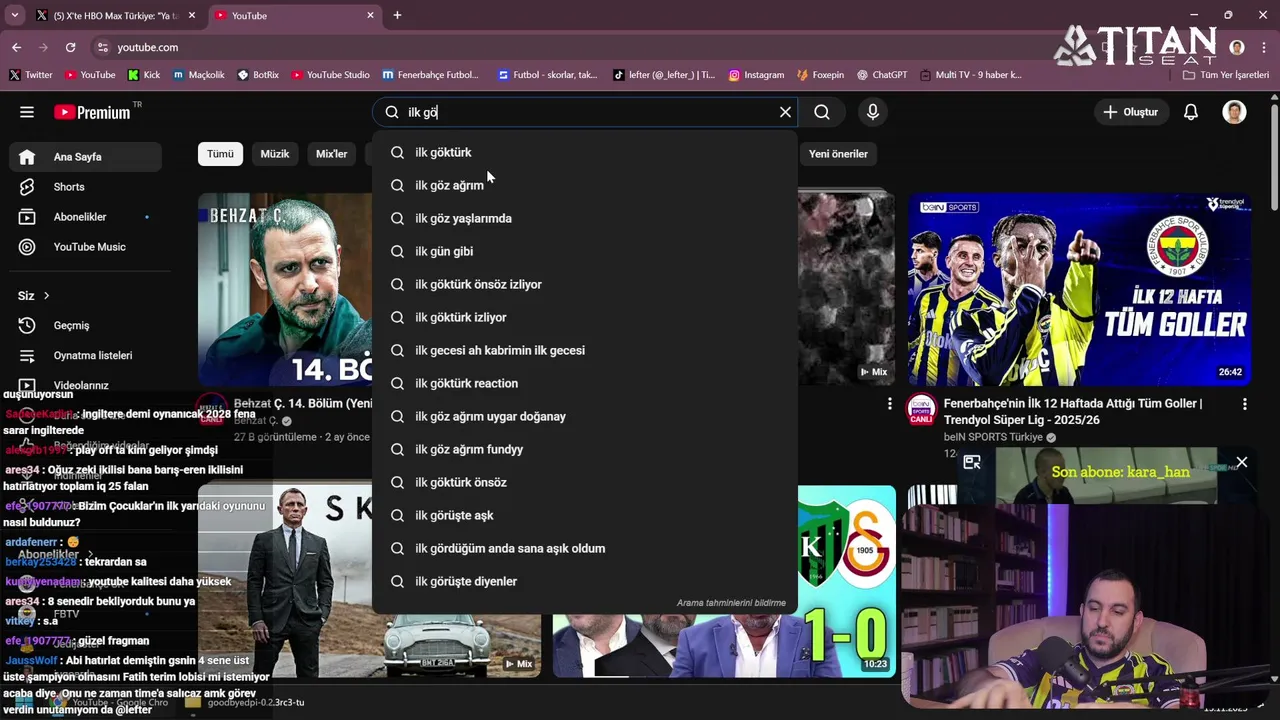
Task: Select the Müzik filter chip
Action: tap(274, 154)
